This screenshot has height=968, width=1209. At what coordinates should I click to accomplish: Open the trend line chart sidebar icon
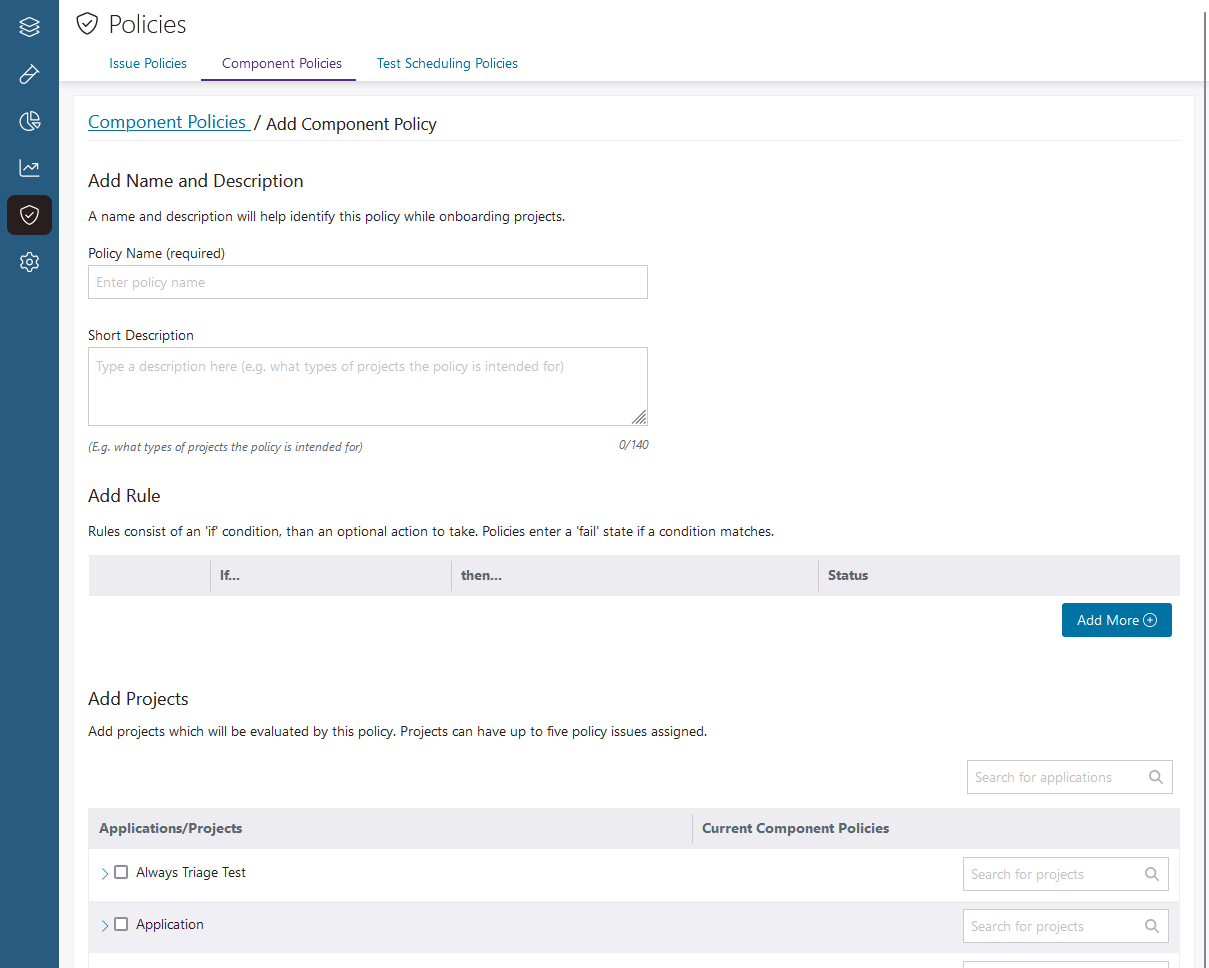click(29, 168)
